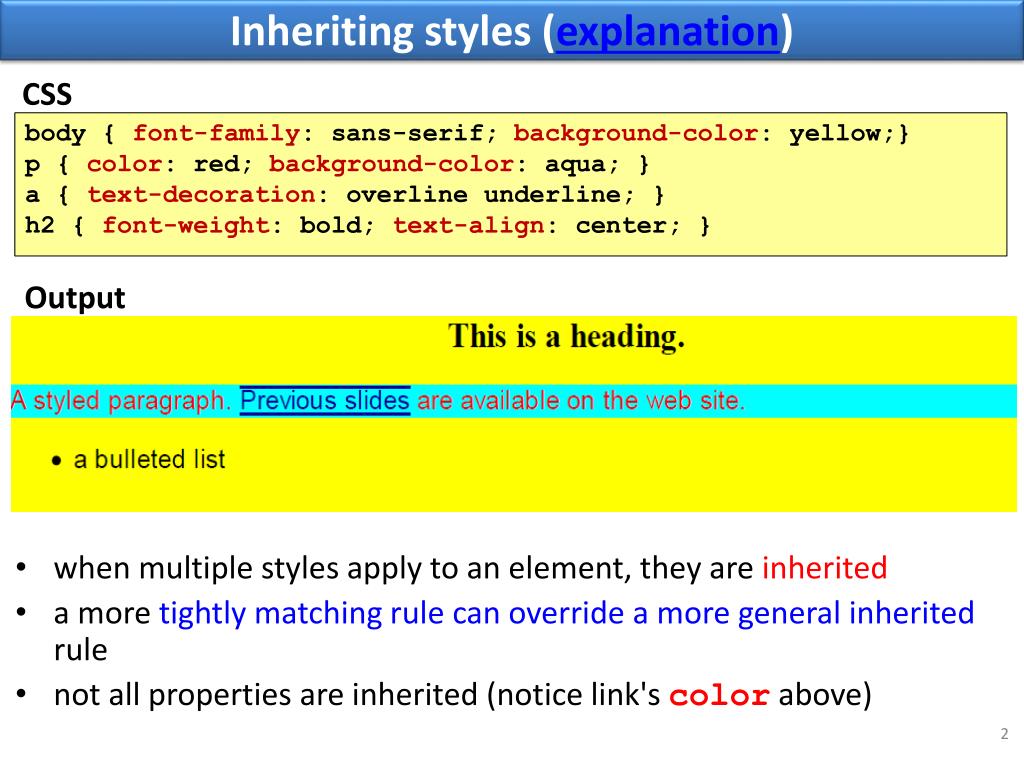This screenshot has height=768, width=1024.
Task: Click the 'h2 { font-weight' code line
Action: (x=368, y=225)
